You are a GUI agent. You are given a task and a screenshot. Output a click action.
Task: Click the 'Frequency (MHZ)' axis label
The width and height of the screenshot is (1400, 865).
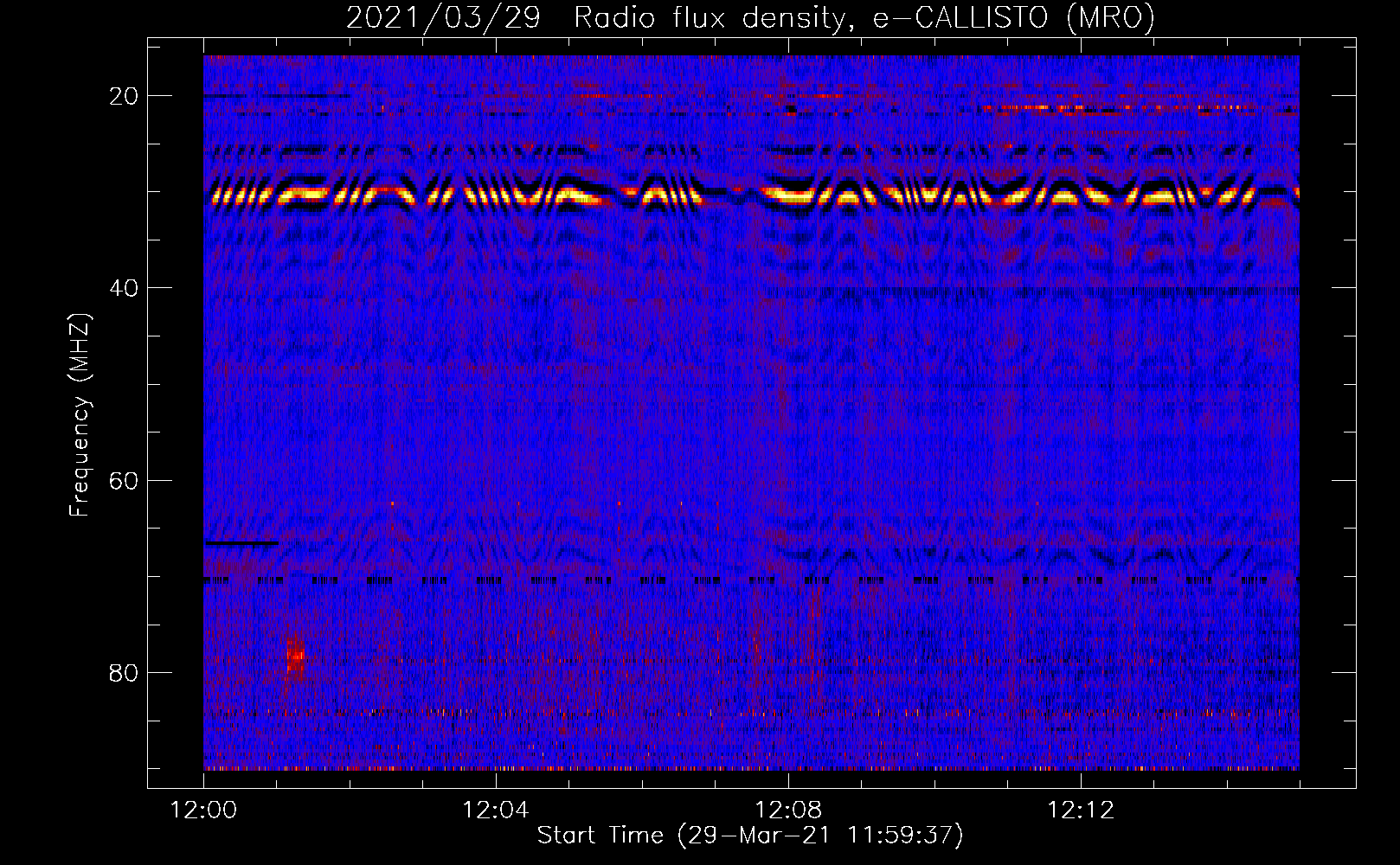(79, 415)
